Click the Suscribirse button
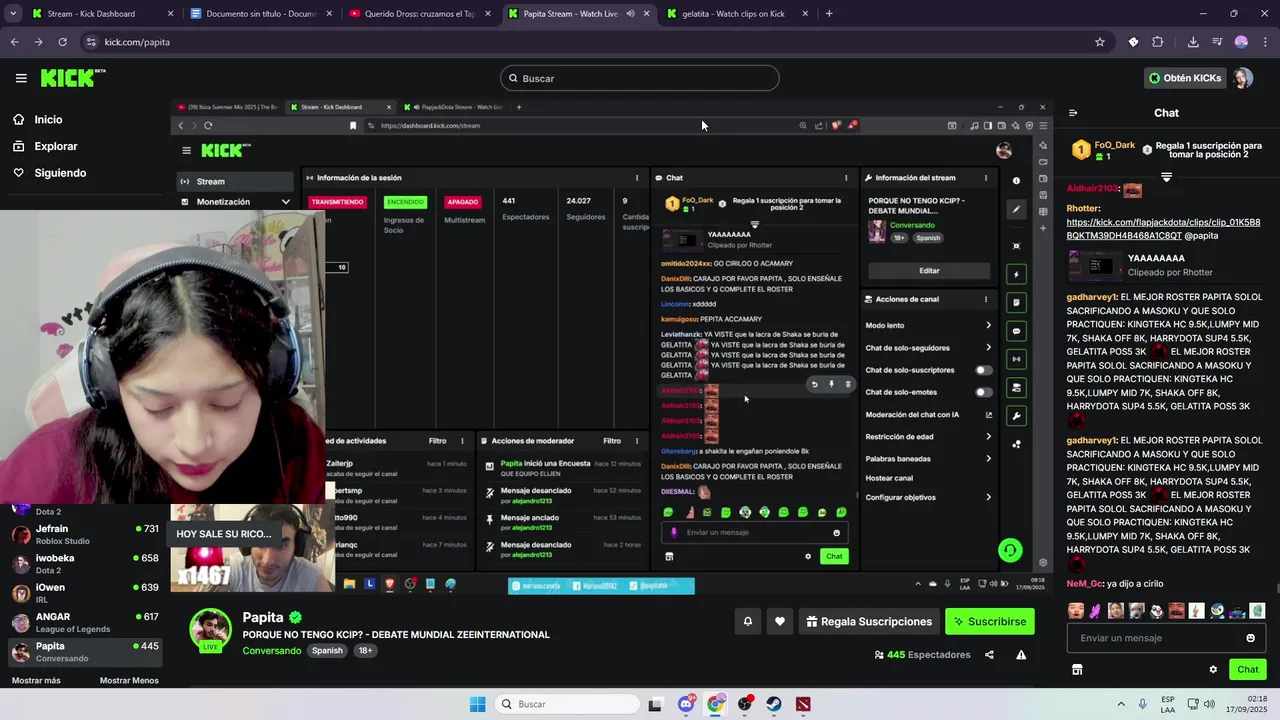Image resolution: width=1280 pixels, height=720 pixels. (989, 621)
